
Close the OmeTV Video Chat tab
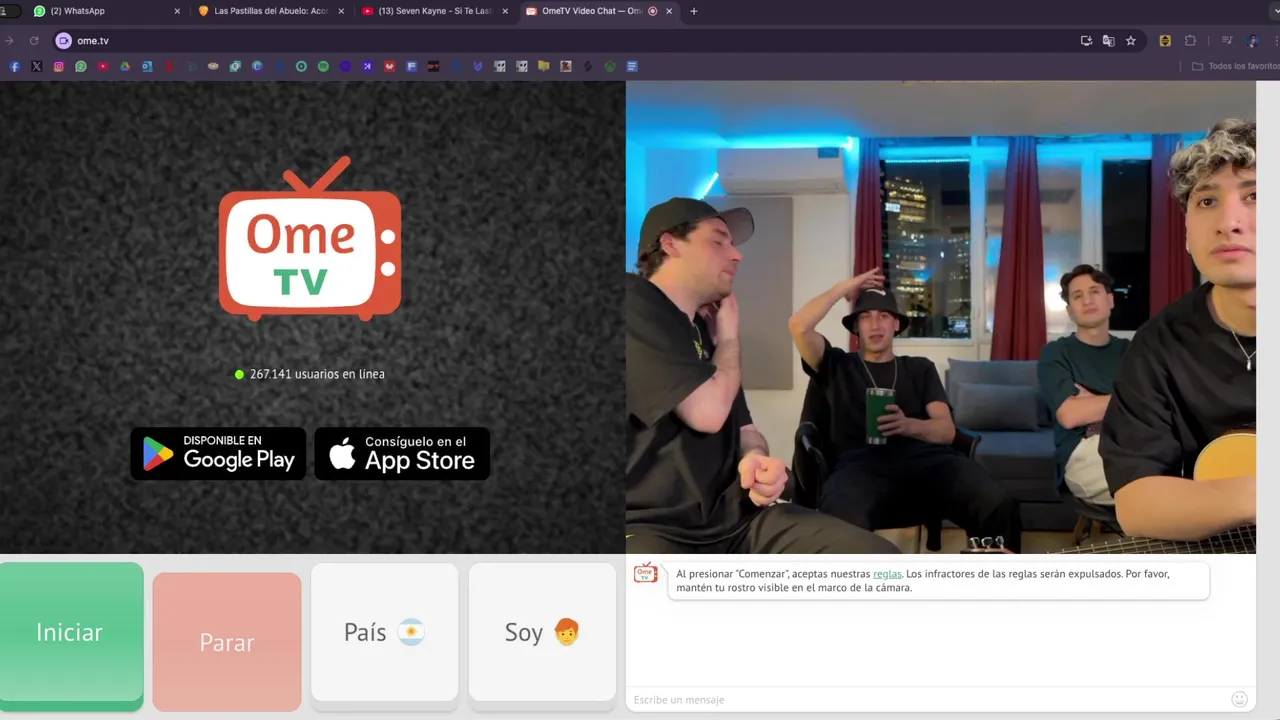pyautogui.click(x=669, y=11)
